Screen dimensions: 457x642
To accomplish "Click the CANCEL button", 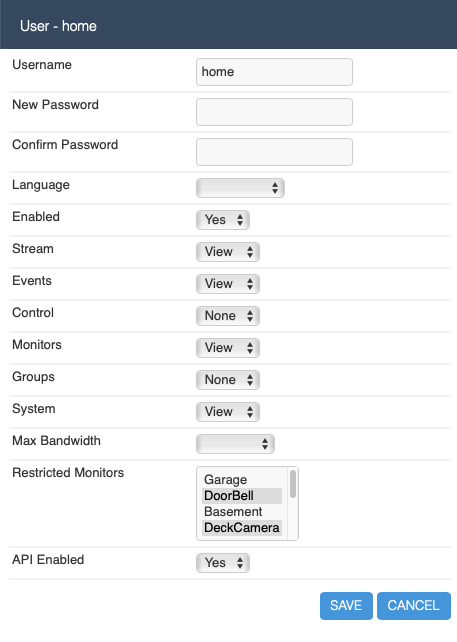I will pyautogui.click(x=414, y=606).
